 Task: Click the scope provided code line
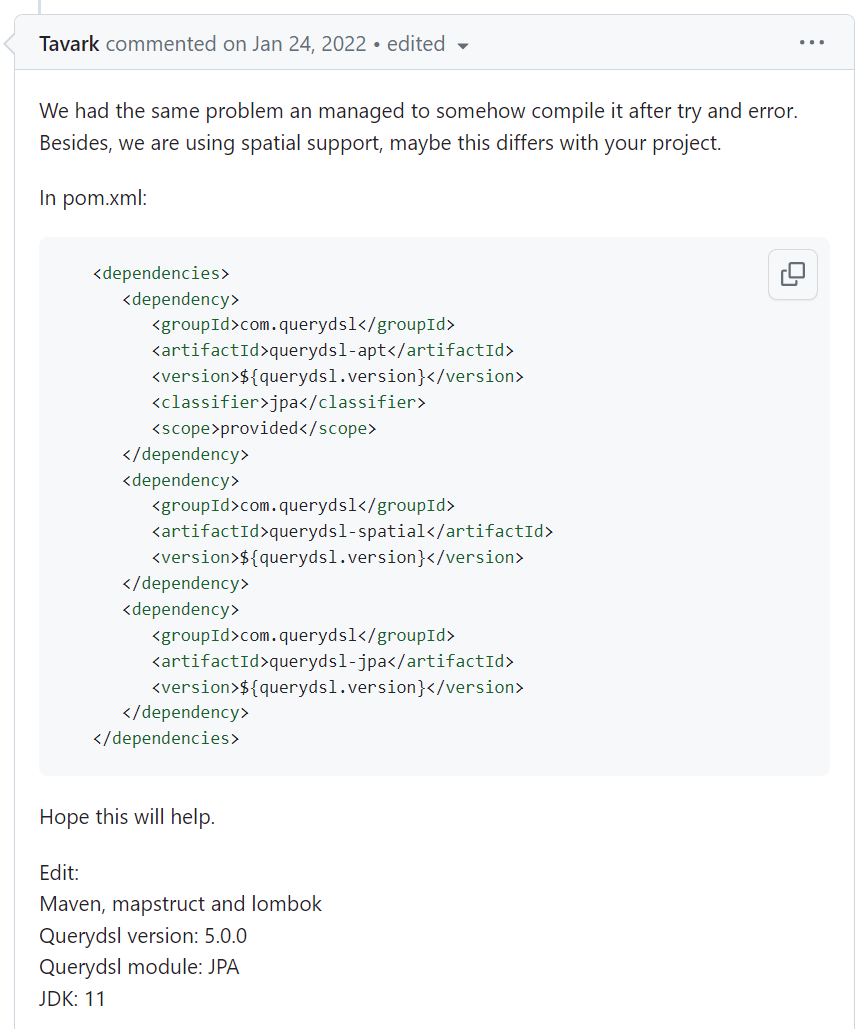[x=264, y=428]
